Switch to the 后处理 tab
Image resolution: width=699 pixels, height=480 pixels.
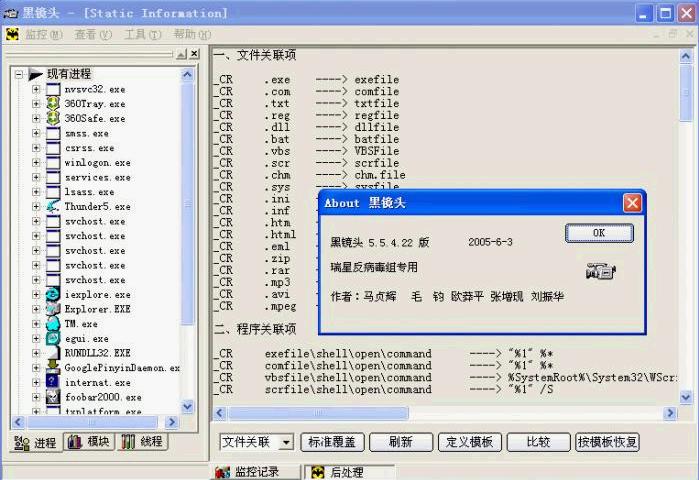(x=349, y=472)
